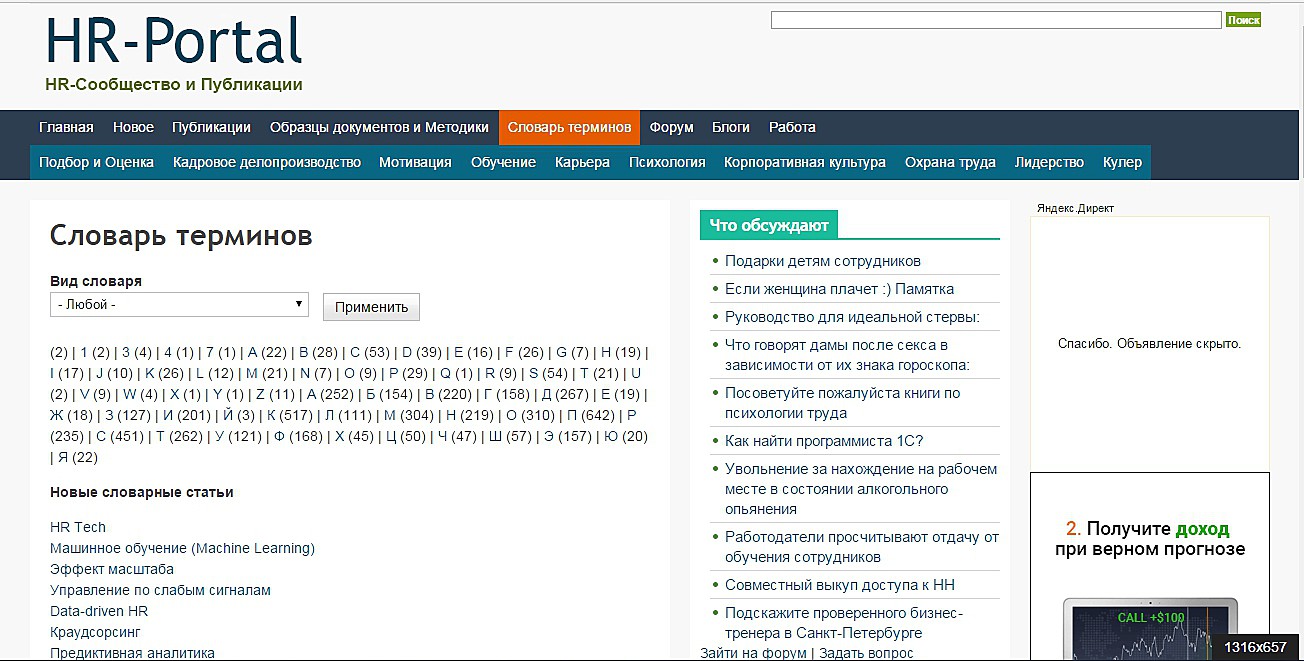This screenshot has width=1304, height=661.
Task: Click the Зайти на форум link
Action: [753, 653]
